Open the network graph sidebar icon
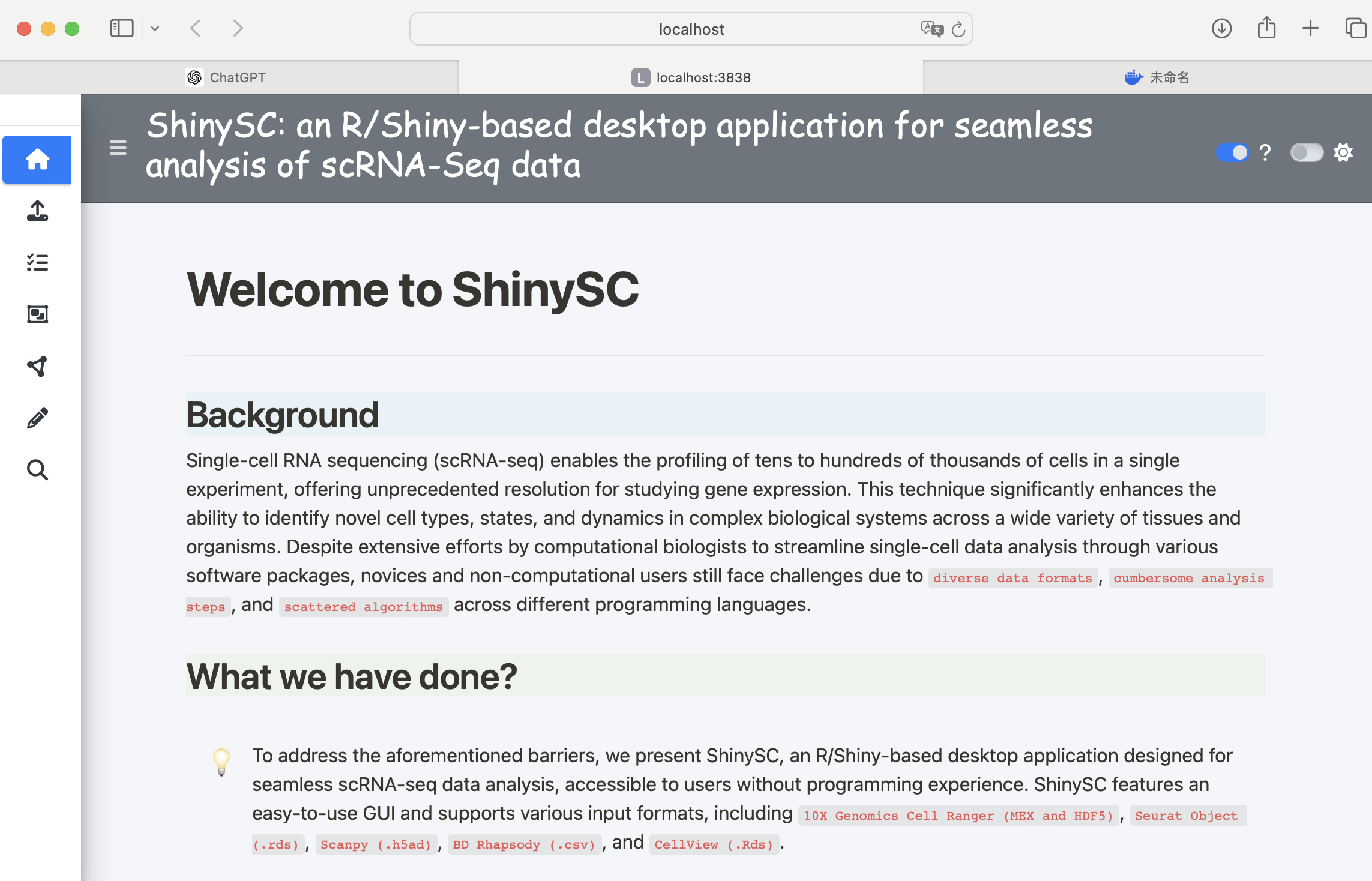 tap(37, 366)
